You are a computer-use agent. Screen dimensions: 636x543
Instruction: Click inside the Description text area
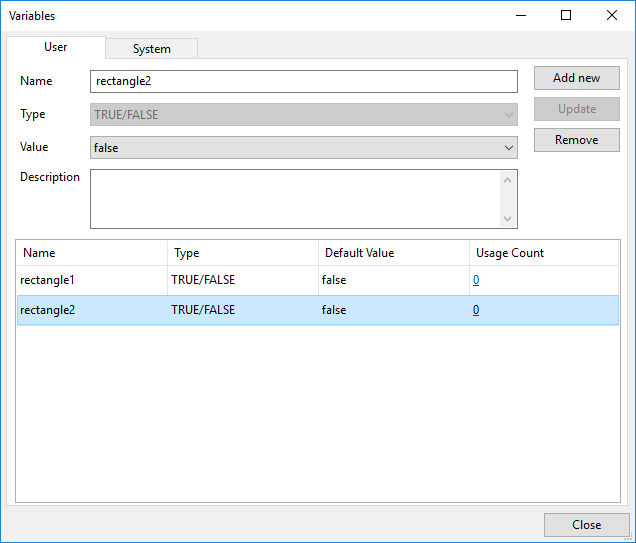click(x=296, y=199)
